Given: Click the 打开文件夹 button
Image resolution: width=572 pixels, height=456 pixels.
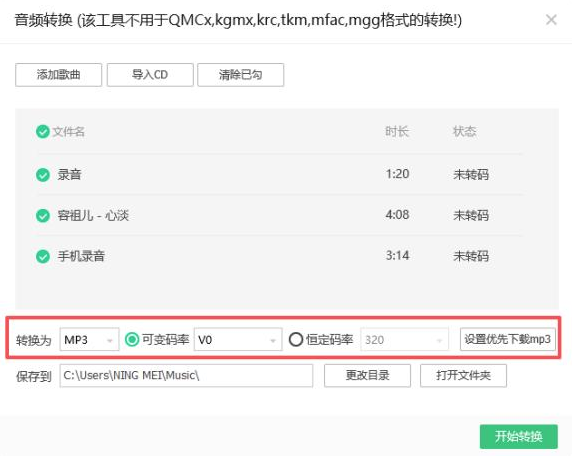Looking at the screenshot, I should point(463,375).
